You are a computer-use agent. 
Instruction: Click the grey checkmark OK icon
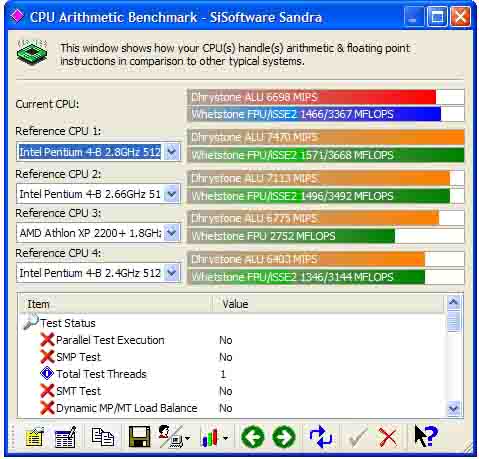pos(357,437)
